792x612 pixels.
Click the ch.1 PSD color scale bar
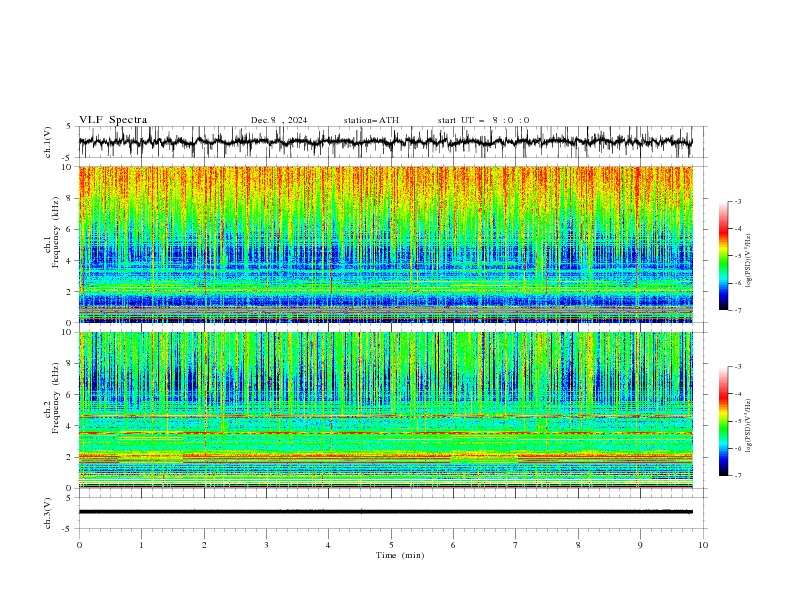point(723,256)
